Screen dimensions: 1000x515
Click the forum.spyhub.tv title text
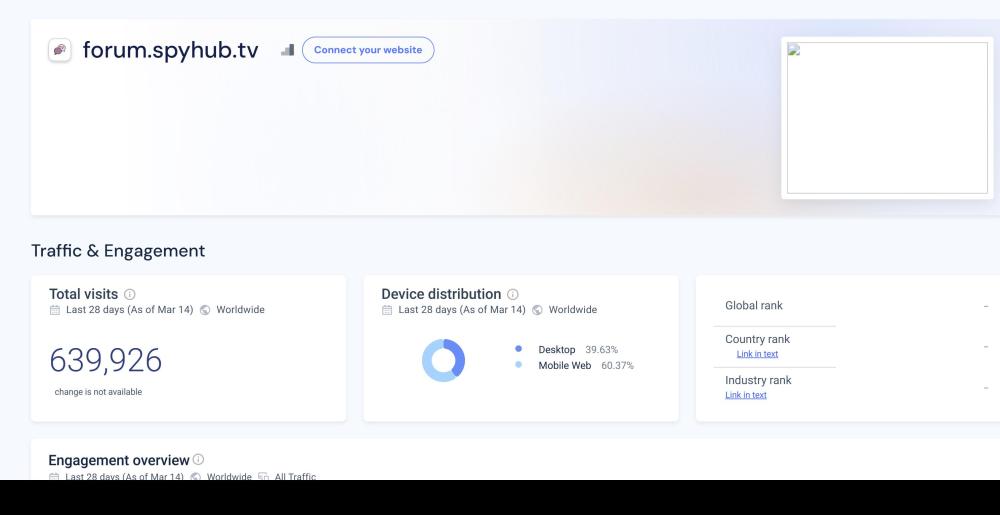[x=170, y=50]
